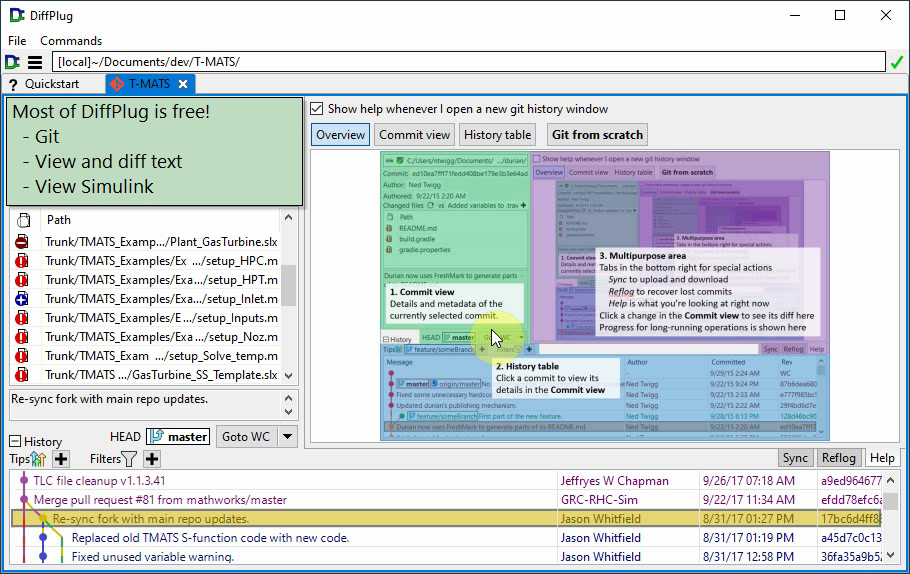
Task: Select commit Replaced old TMATS S-function code
Action: point(447,537)
